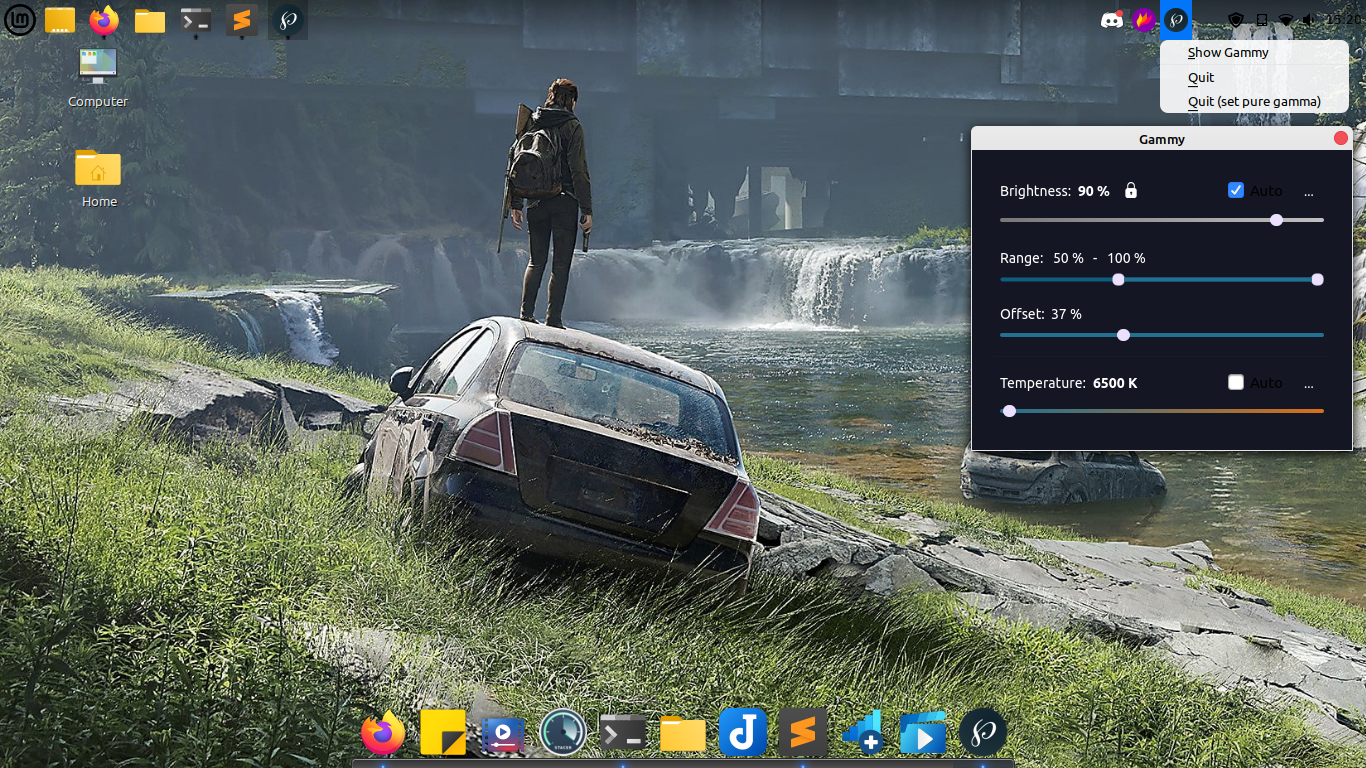Open the Files folder in the dock

(x=683, y=735)
